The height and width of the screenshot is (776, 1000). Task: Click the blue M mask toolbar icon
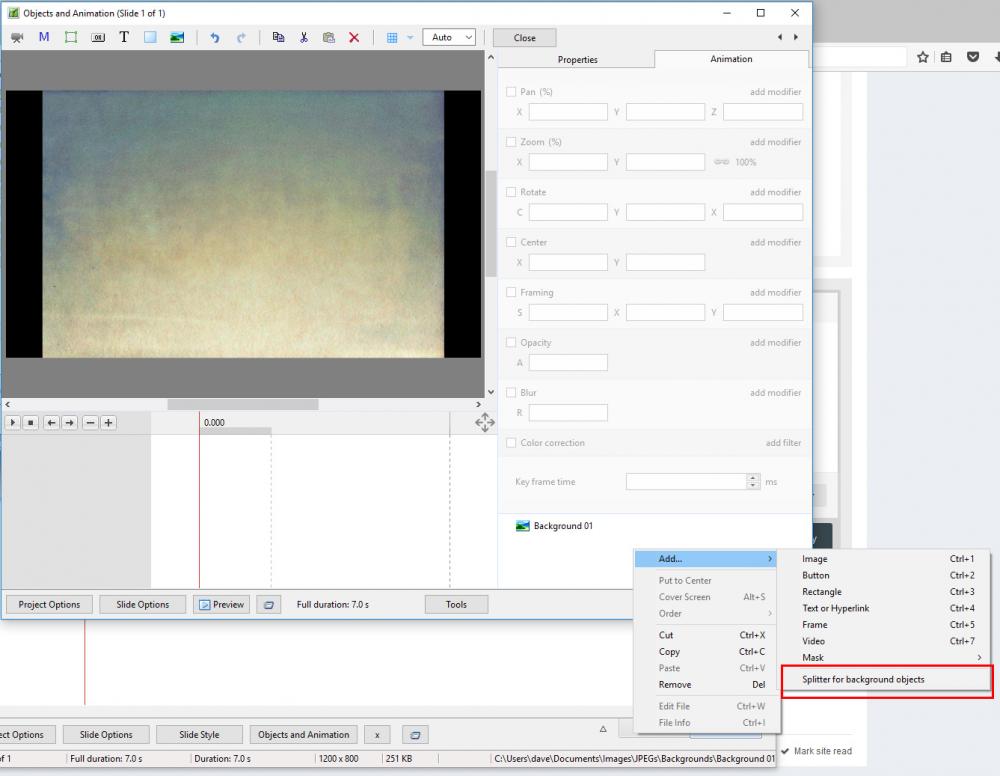click(44, 37)
